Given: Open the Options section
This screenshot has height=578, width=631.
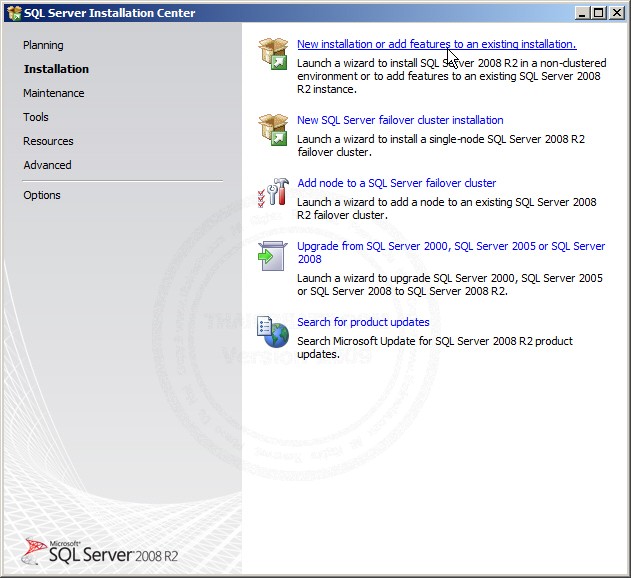Looking at the screenshot, I should click(x=42, y=195).
